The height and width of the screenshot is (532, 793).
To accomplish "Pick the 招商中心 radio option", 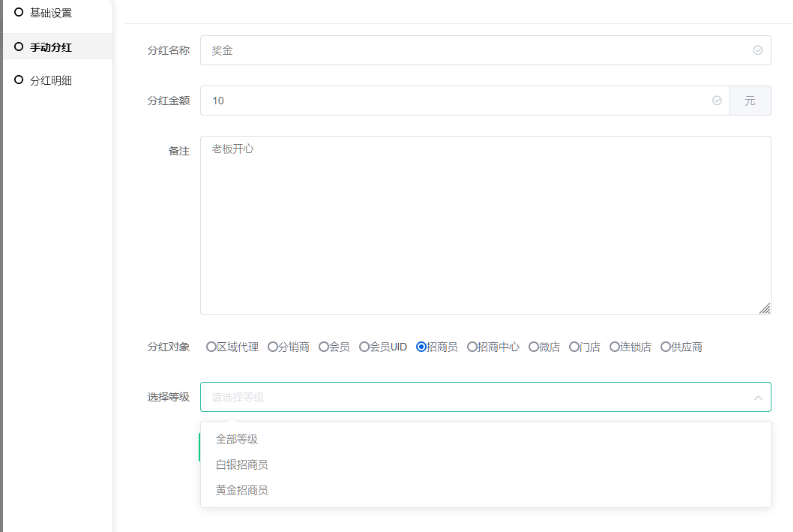I will coord(472,347).
